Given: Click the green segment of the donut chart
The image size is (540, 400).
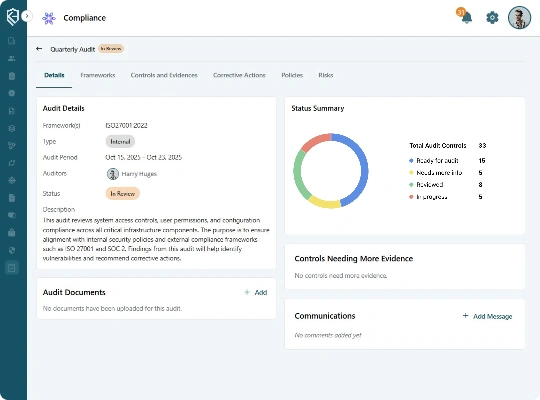Looking at the screenshot, I should point(298,175).
